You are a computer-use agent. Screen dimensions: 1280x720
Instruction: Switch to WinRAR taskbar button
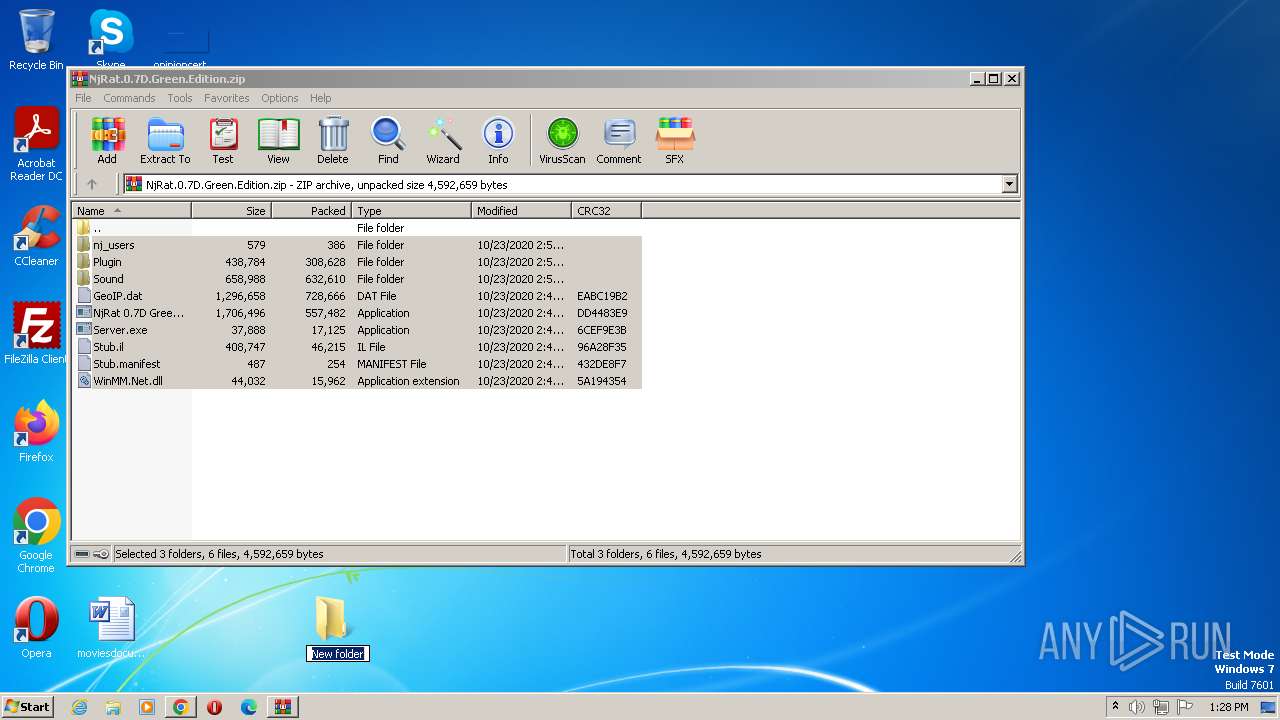pyautogui.click(x=283, y=707)
